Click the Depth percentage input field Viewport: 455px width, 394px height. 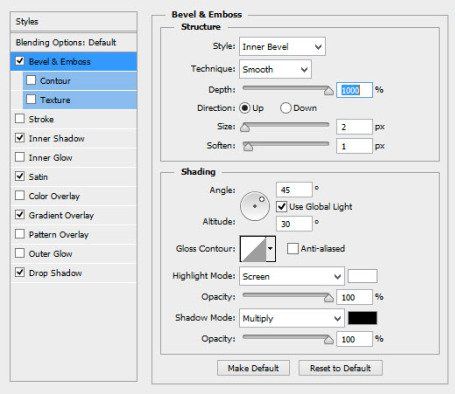coord(354,90)
